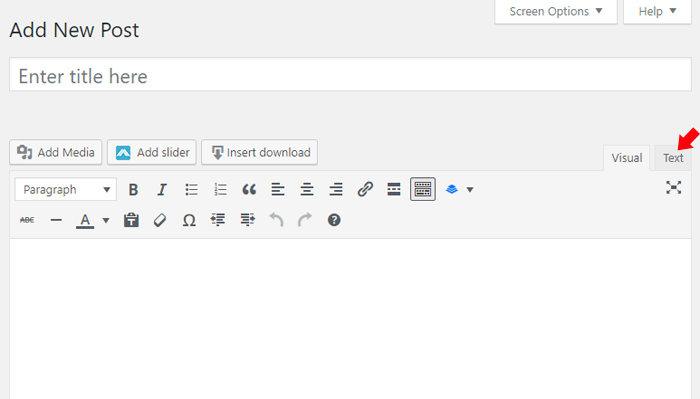
Task: Toggle the toolbar kitchen sink button
Action: (423, 189)
